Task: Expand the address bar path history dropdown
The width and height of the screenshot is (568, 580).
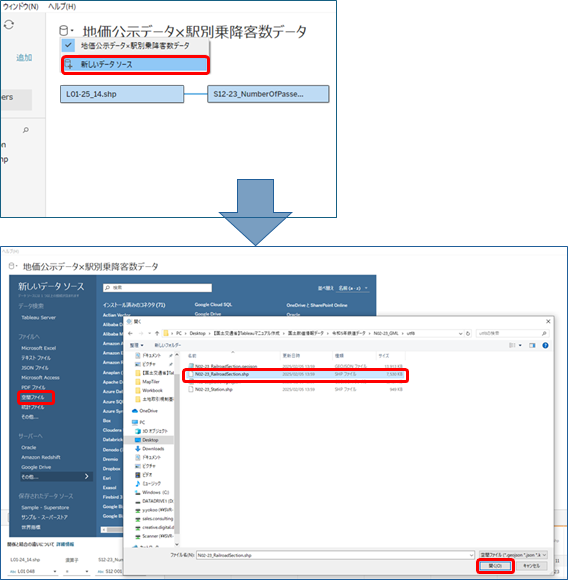Action: 460,333
